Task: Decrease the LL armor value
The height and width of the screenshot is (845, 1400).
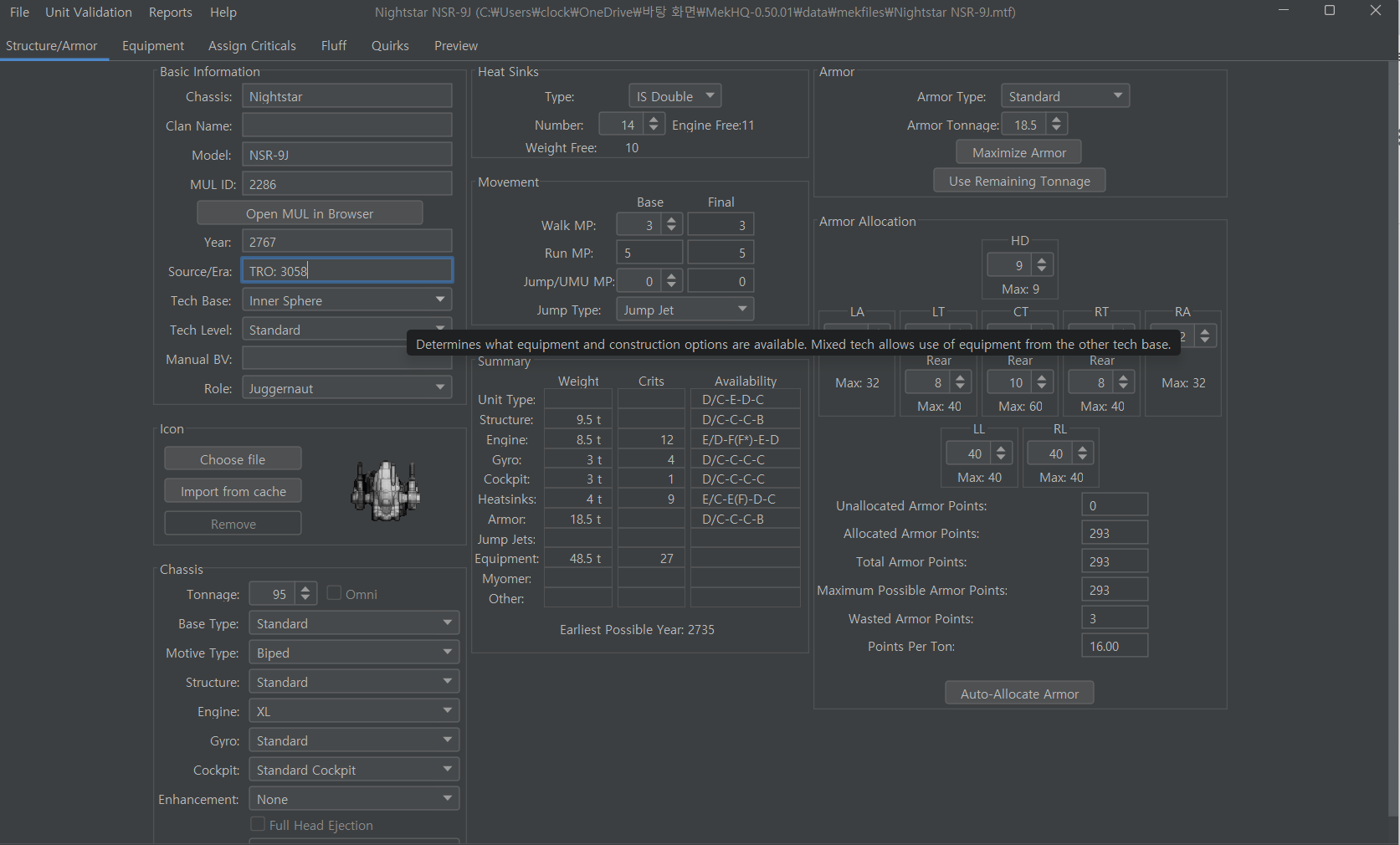Action: [1001, 458]
